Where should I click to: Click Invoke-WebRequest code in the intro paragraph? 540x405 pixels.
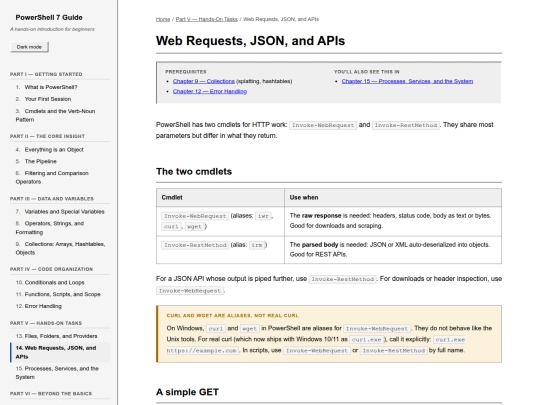323,125
